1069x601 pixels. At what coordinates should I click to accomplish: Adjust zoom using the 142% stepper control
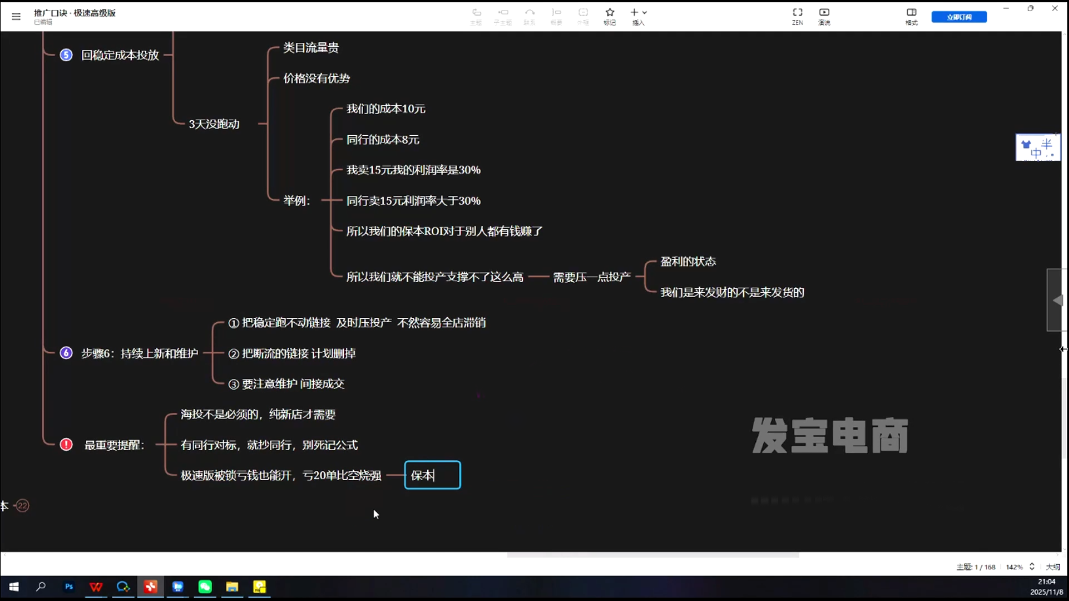click(1032, 566)
